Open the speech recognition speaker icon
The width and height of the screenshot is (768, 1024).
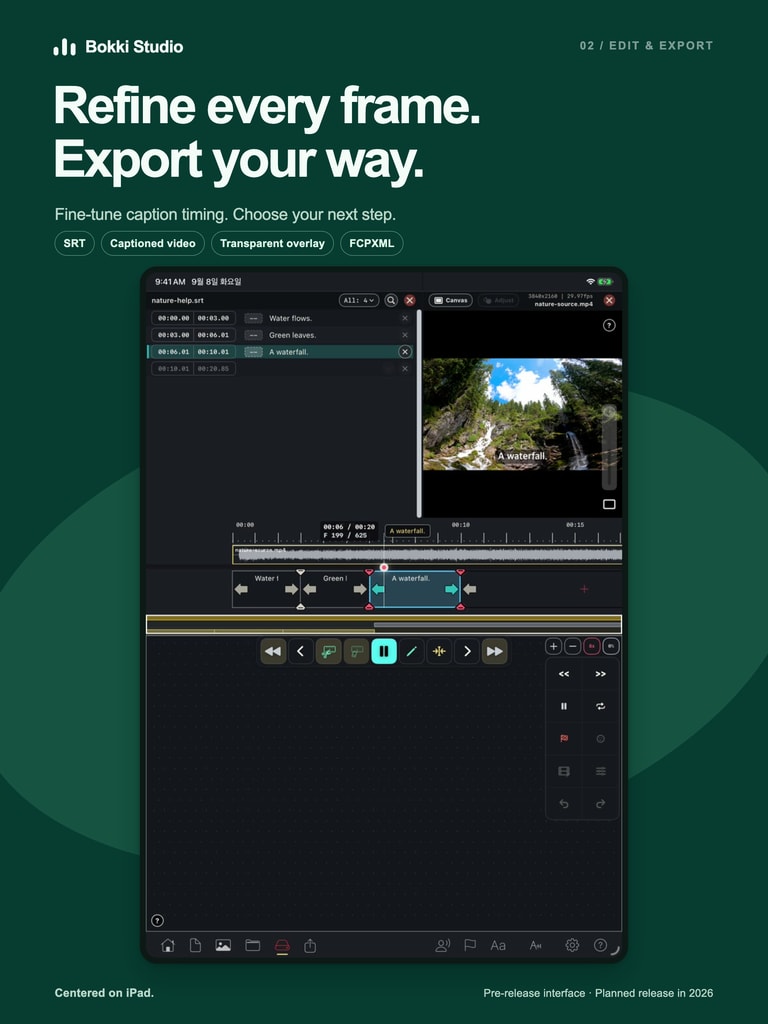(443, 945)
